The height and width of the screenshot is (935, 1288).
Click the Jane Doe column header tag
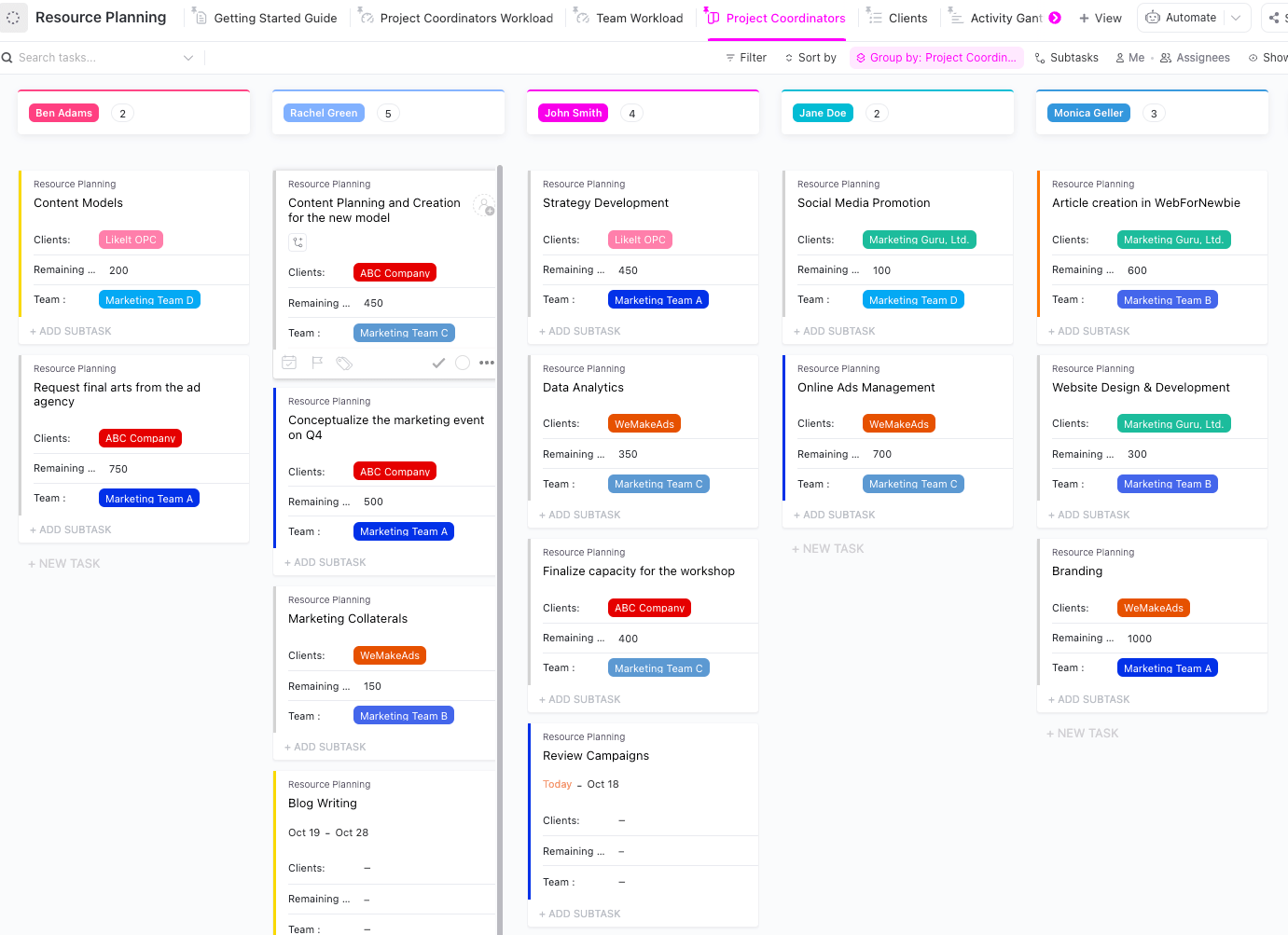[x=823, y=113]
